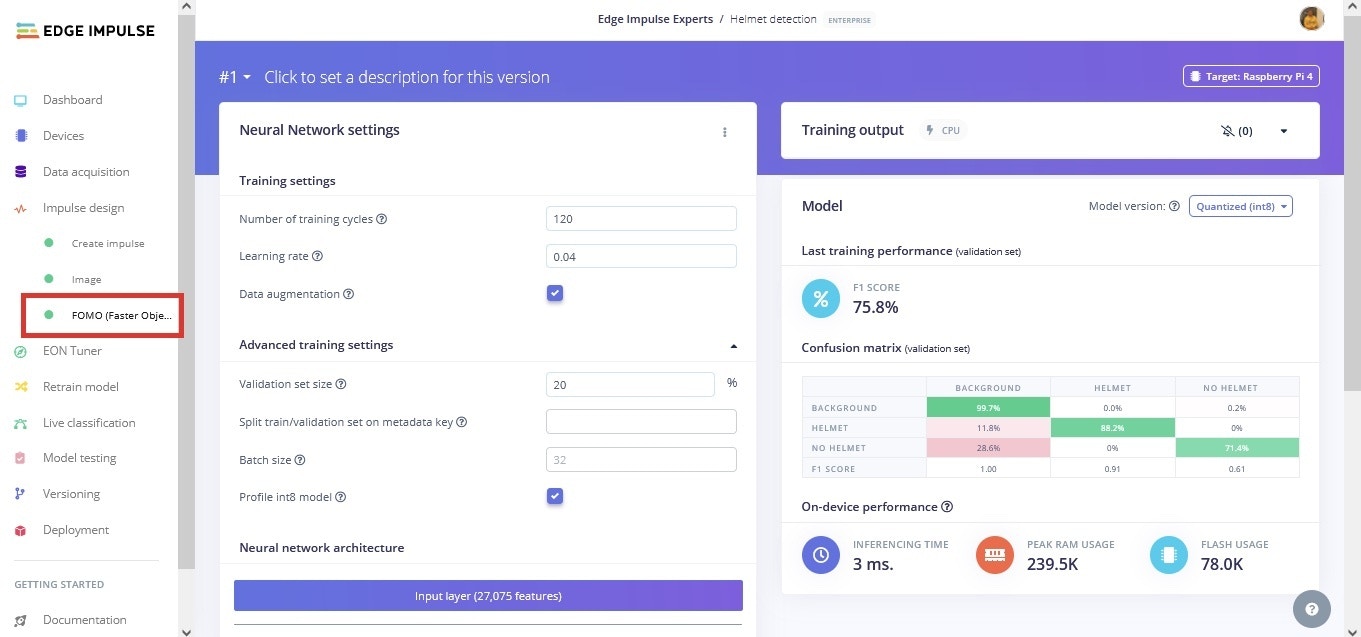Show help for Batch size

click(300, 460)
